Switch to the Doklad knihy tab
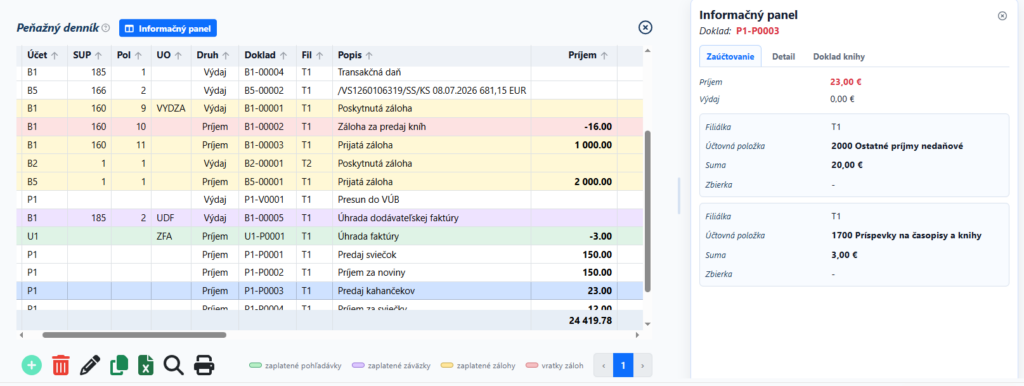This screenshot has height=386, width=1024. [839, 56]
